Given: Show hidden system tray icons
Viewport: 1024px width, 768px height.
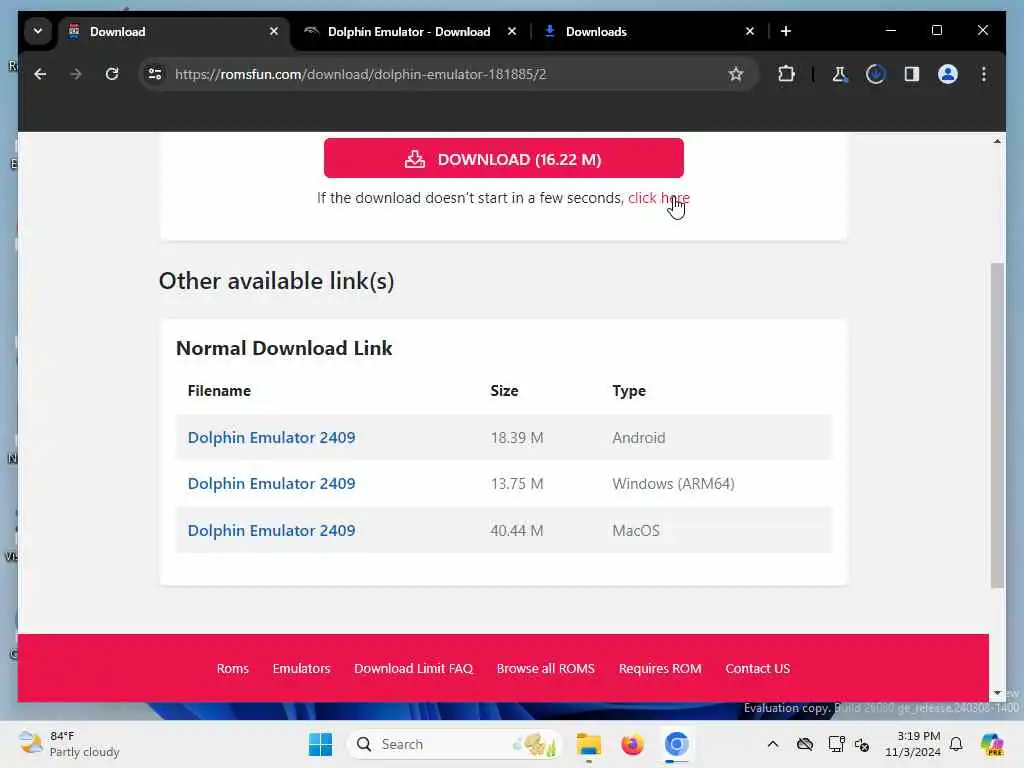Looking at the screenshot, I should coord(773,744).
